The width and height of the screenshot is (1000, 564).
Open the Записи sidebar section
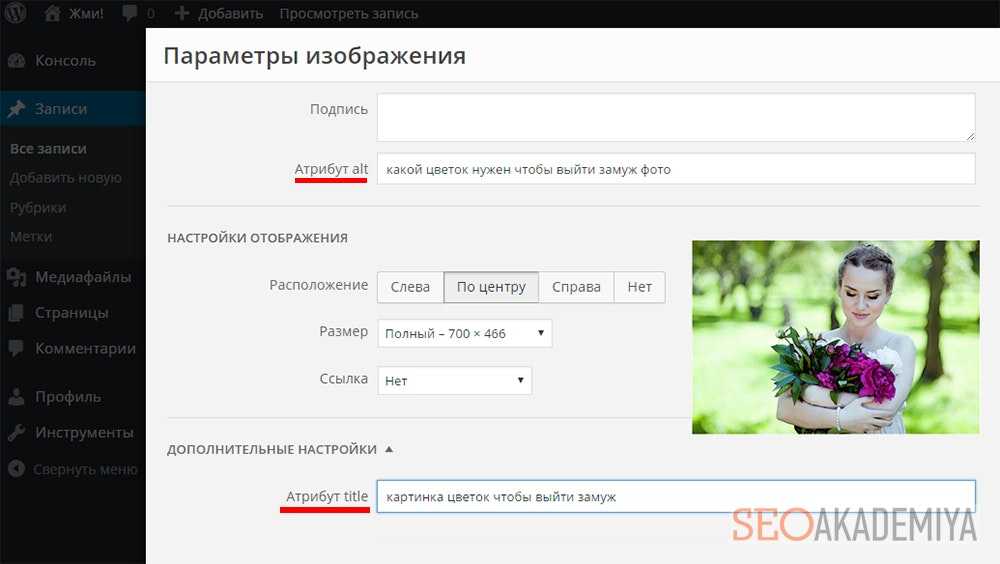click(x=61, y=108)
